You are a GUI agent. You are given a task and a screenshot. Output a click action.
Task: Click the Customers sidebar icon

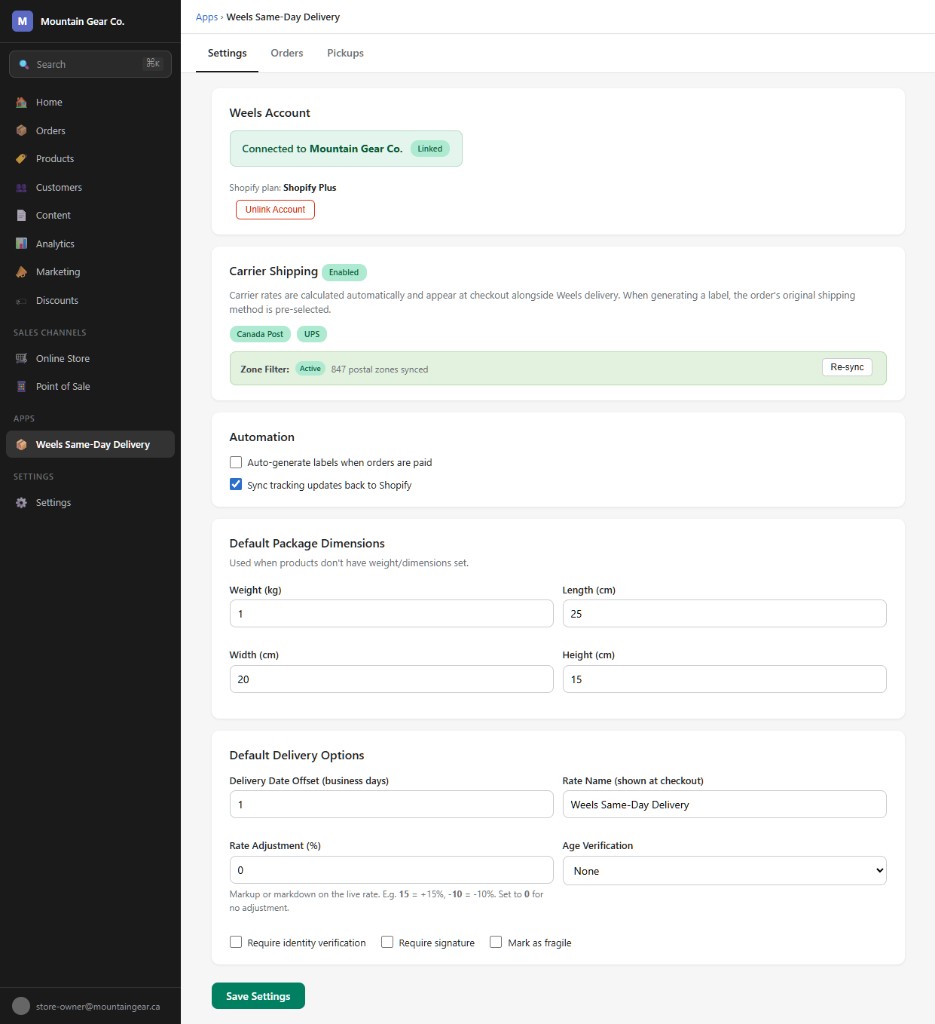click(22, 187)
